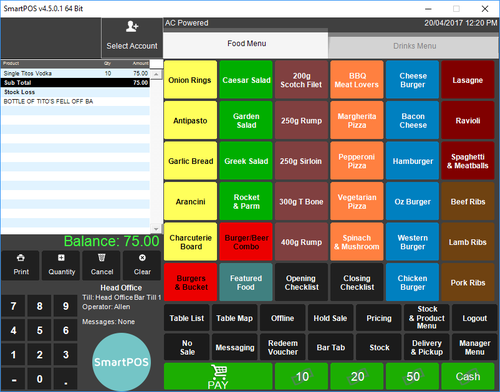Register a No Sale
The height and width of the screenshot is (392, 500).
(187, 347)
